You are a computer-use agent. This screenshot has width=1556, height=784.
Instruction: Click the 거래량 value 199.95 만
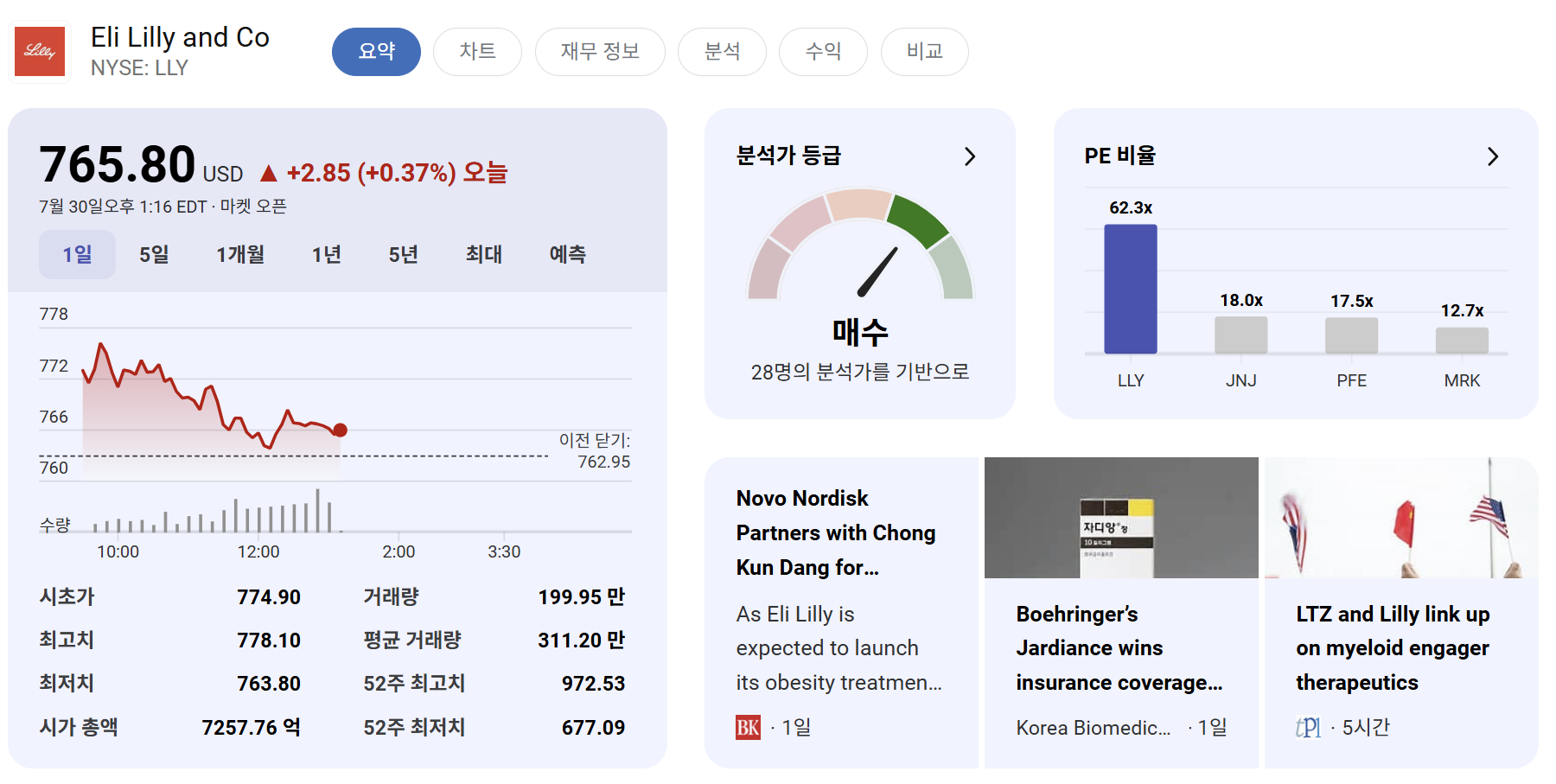pos(582,597)
